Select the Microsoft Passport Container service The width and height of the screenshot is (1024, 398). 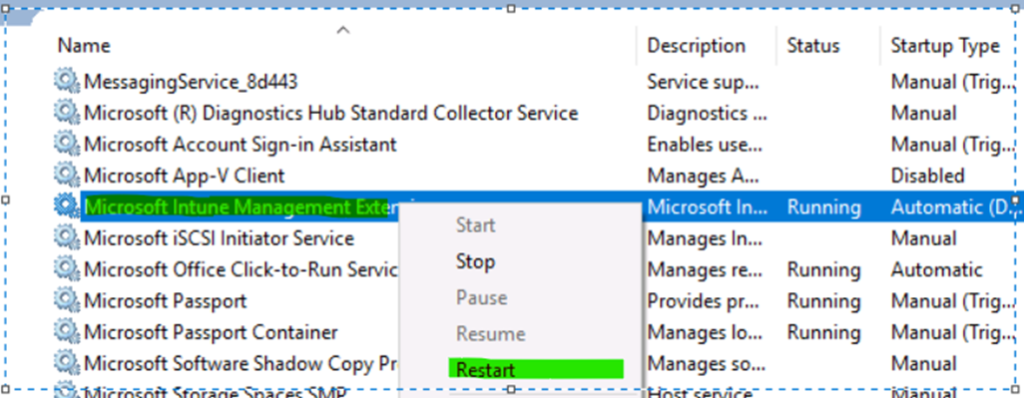tap(211, 332)
